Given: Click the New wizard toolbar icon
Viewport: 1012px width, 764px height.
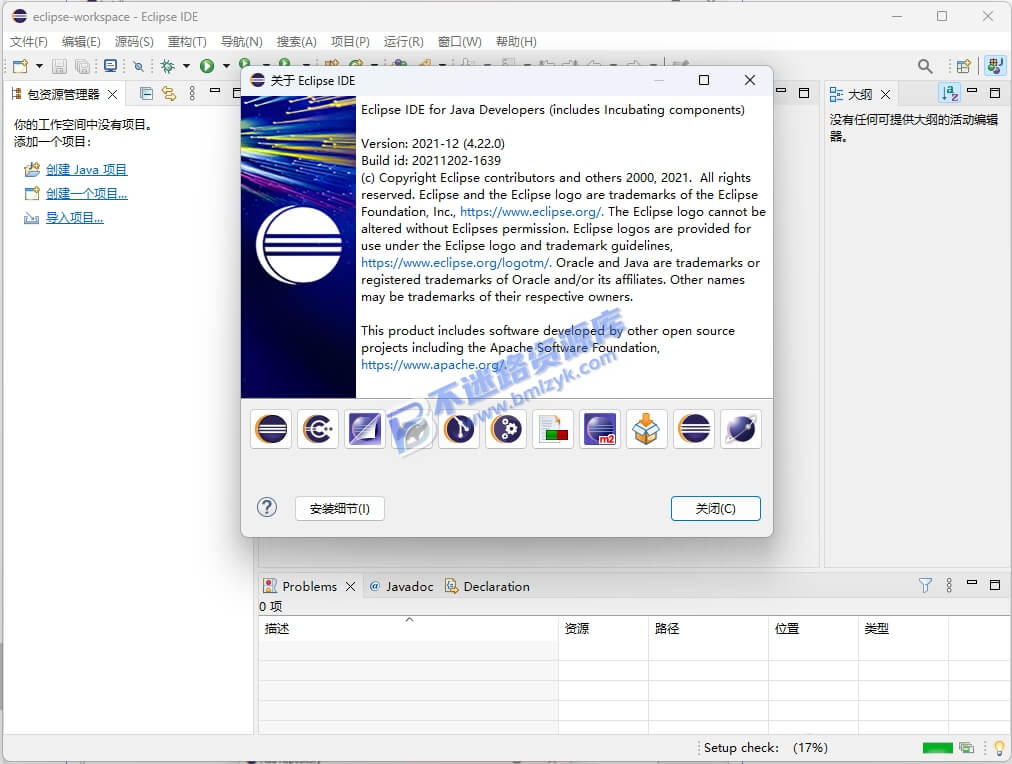Looking at the screenshot, I should (20, 66).
